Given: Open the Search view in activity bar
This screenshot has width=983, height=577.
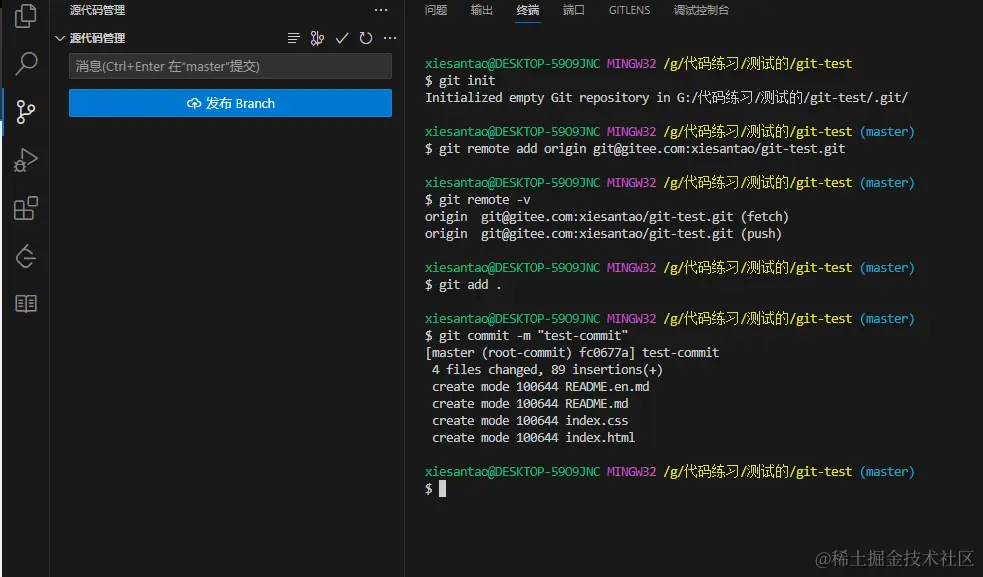Looking at the screenshot, I should [26, 64].
